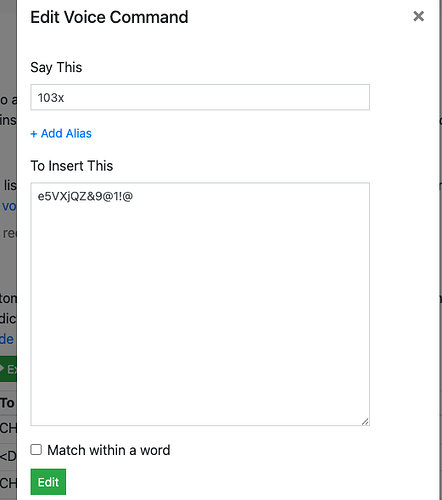Select the first 'CH' table row behind dialog
The height and width of the screenshot is (500, 442).
pyautogui.click(x=8, y=428)
